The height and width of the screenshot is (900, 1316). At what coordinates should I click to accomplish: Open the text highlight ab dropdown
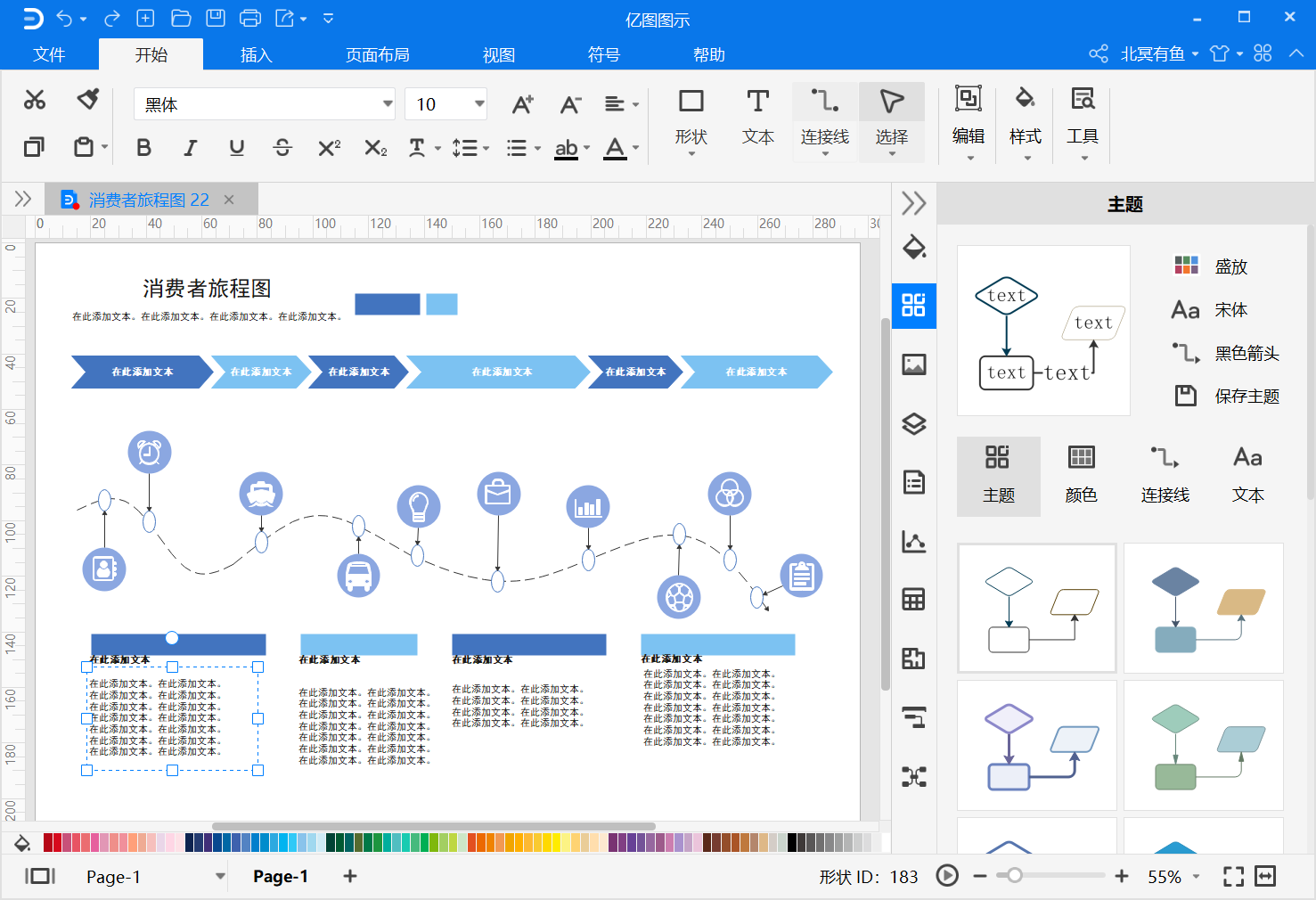tap(572, 148)
